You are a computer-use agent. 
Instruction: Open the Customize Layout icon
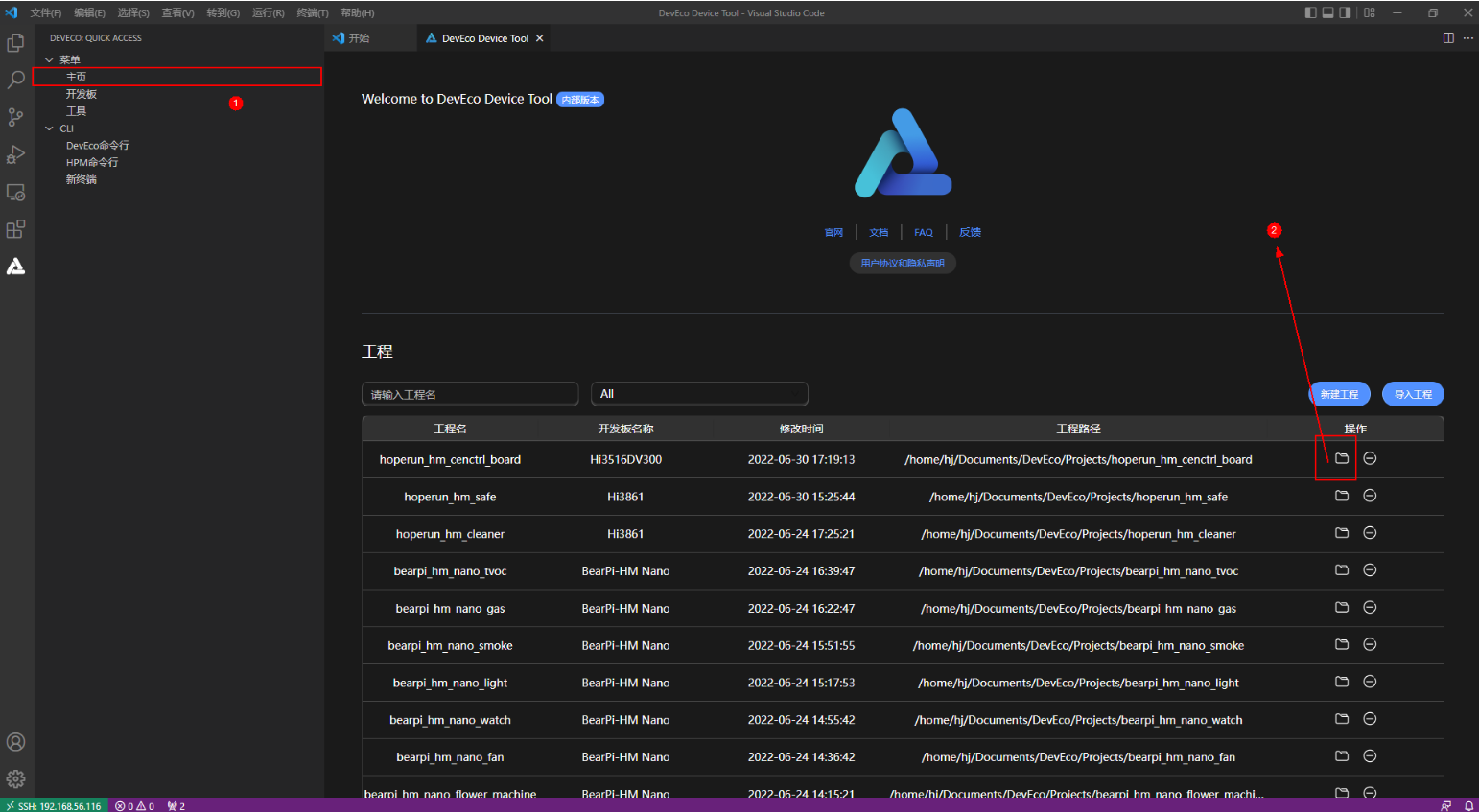(1370, 12)
